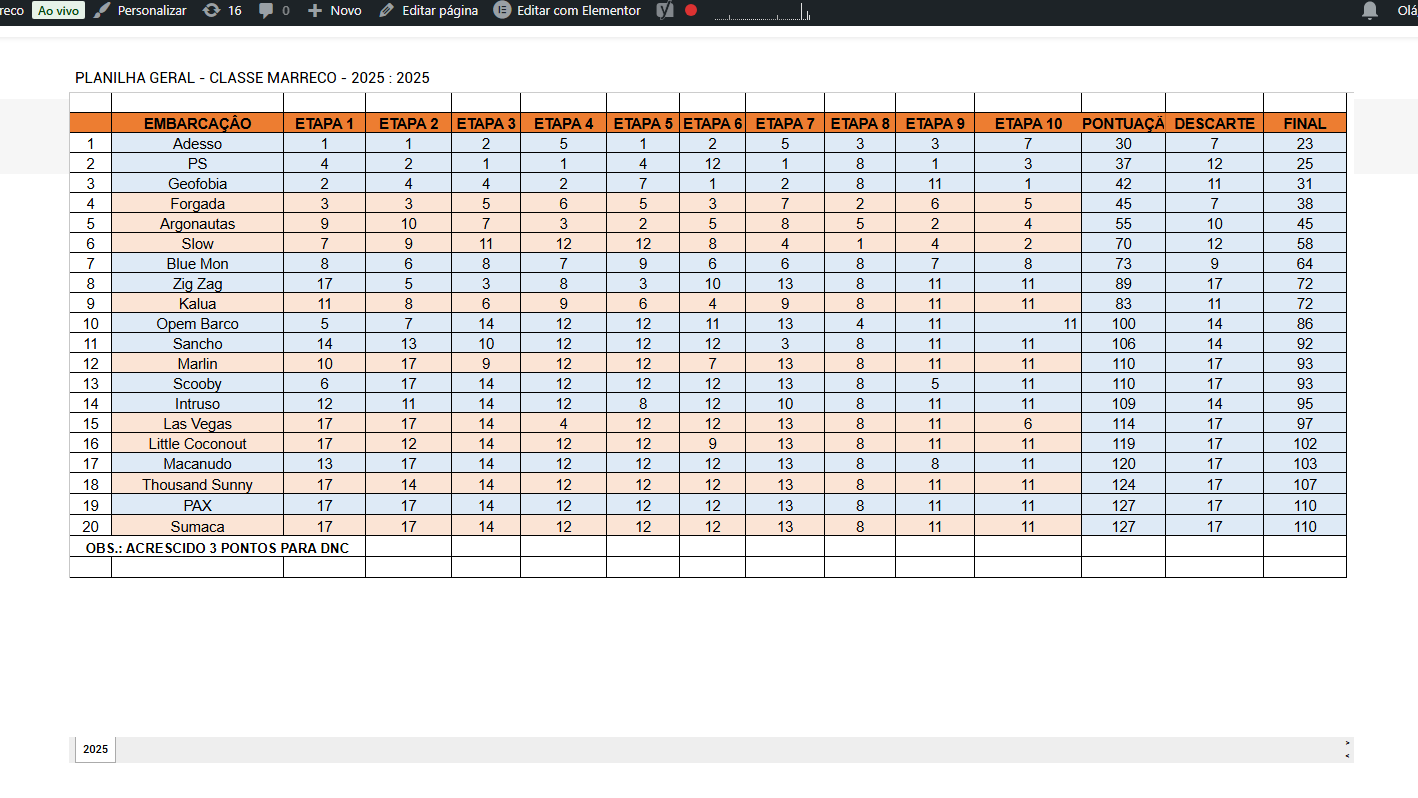The width and height of the screenshot is (1418, 798).
Task: Click the Ao vivo status badge
Action: point(58,10)
